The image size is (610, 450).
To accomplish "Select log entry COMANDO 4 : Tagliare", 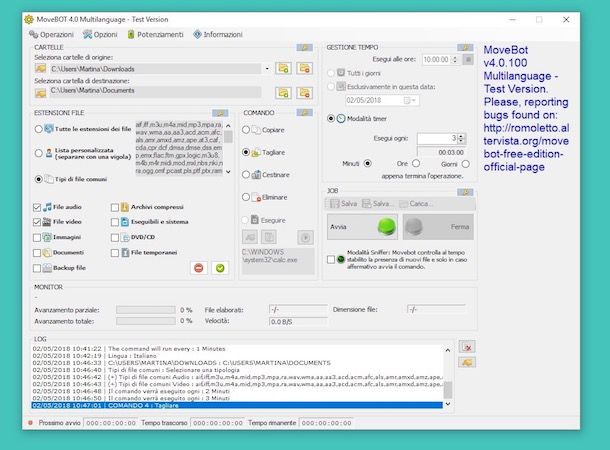I will click(237, 405).
